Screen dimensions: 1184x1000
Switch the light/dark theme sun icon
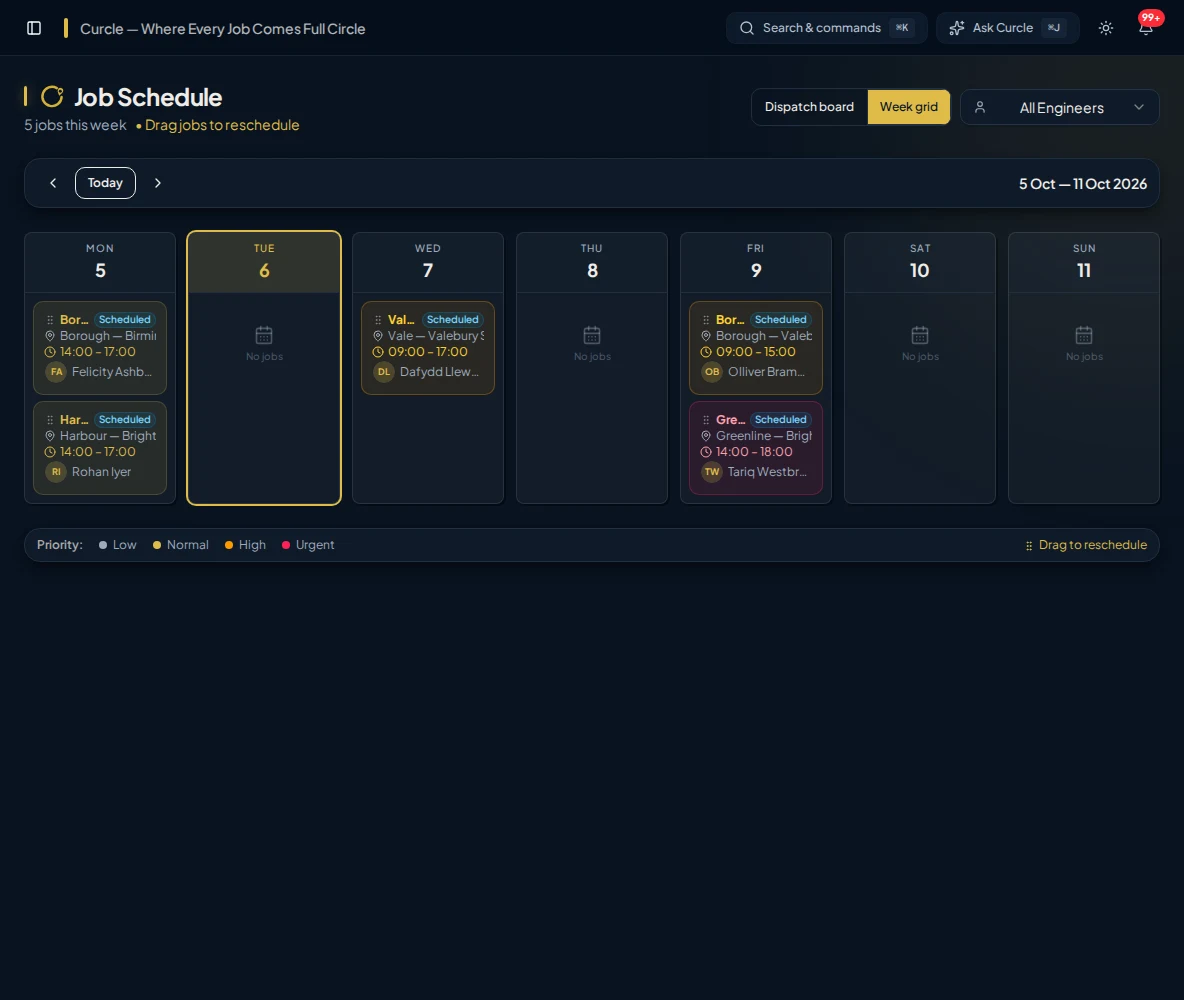(1105, 28)
